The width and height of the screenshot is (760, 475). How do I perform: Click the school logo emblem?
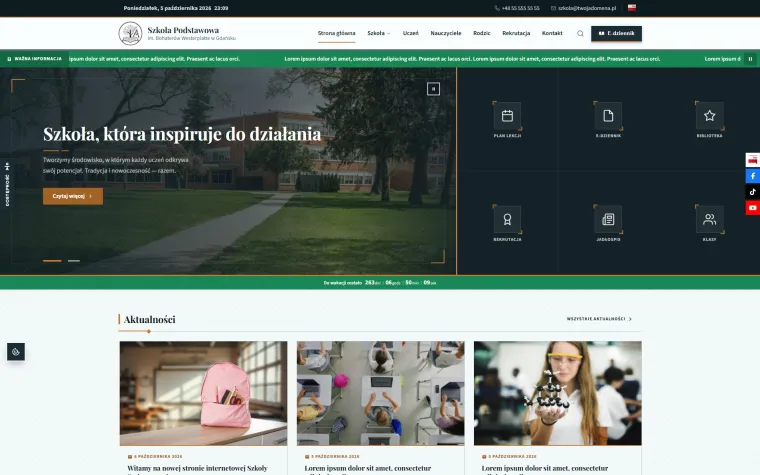click(130, 33)
